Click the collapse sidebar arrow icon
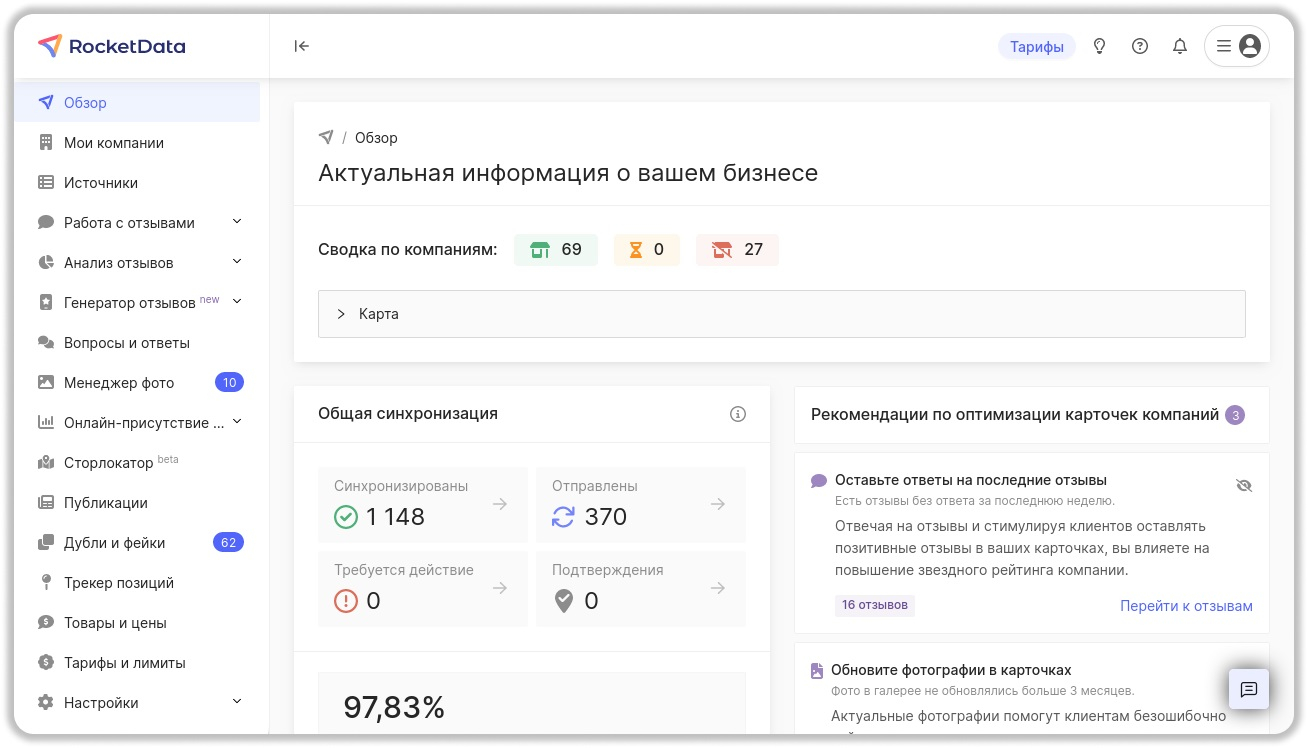 point(301,46)
